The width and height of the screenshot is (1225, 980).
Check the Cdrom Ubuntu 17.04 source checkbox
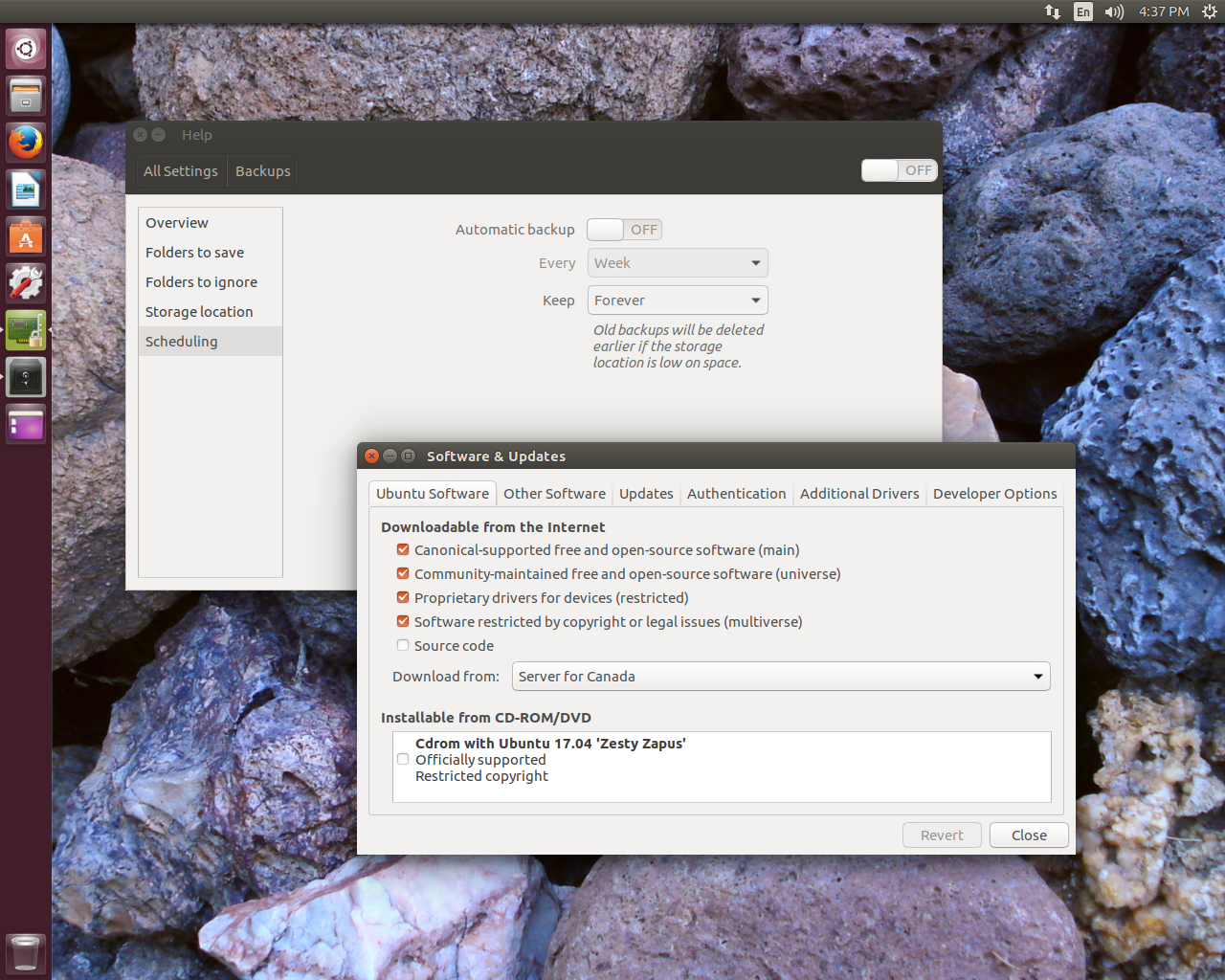pos(403,759)
